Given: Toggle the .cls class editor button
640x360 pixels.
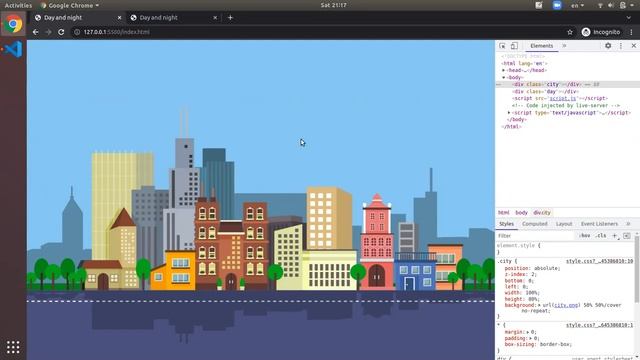Looking at the screenshot, I should click(x=600, y=236).
